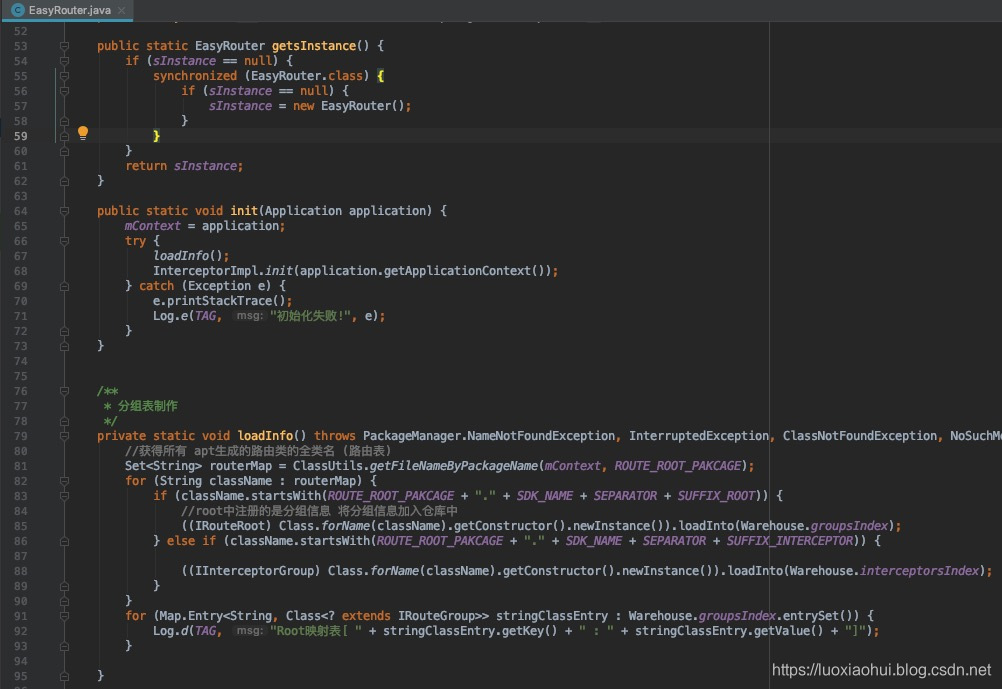Collapse for loop fold marker at line 91
The width and height of the screenshot is (1002, 689).
pos(65,616)
